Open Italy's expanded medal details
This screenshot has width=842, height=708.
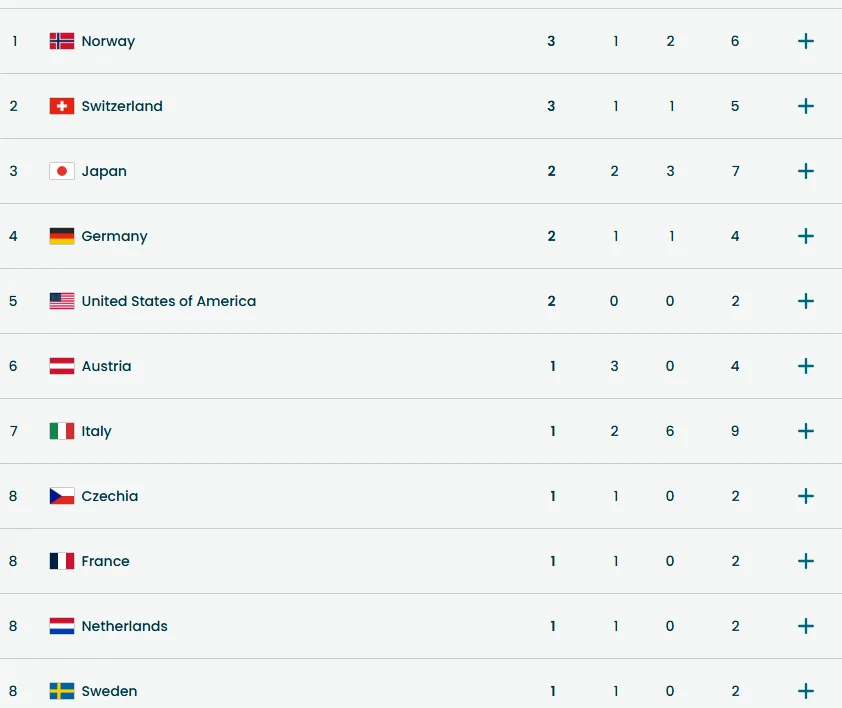806,431
